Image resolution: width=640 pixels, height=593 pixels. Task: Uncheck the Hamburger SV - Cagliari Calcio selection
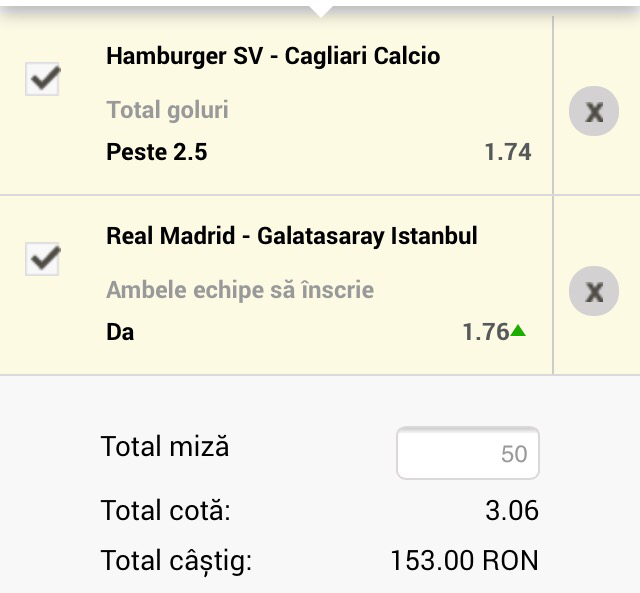click(x=42, y=80)
